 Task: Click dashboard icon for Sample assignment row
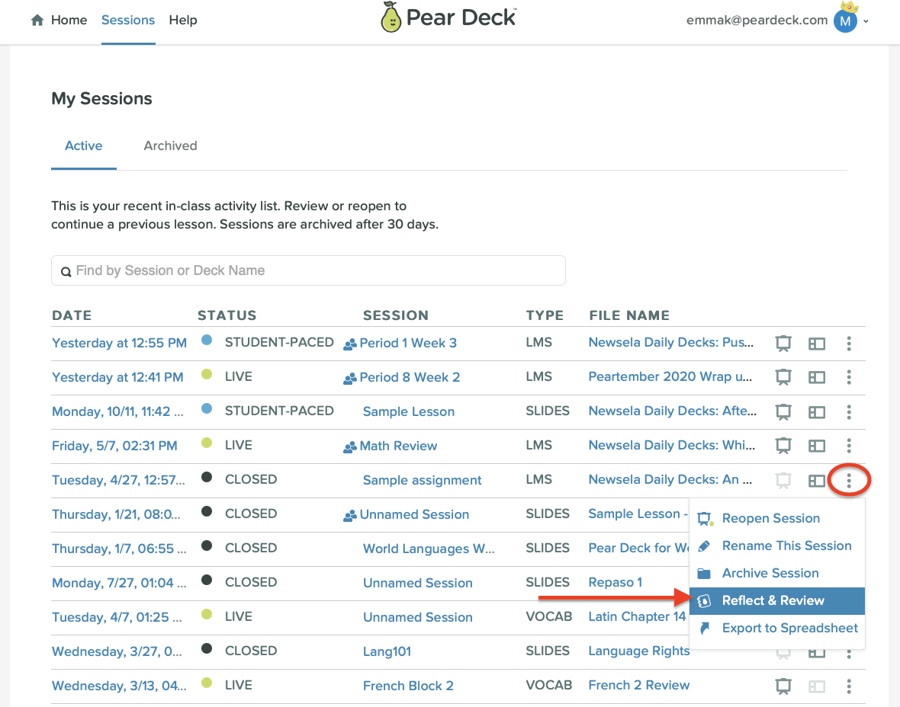(x=817, y=480)
